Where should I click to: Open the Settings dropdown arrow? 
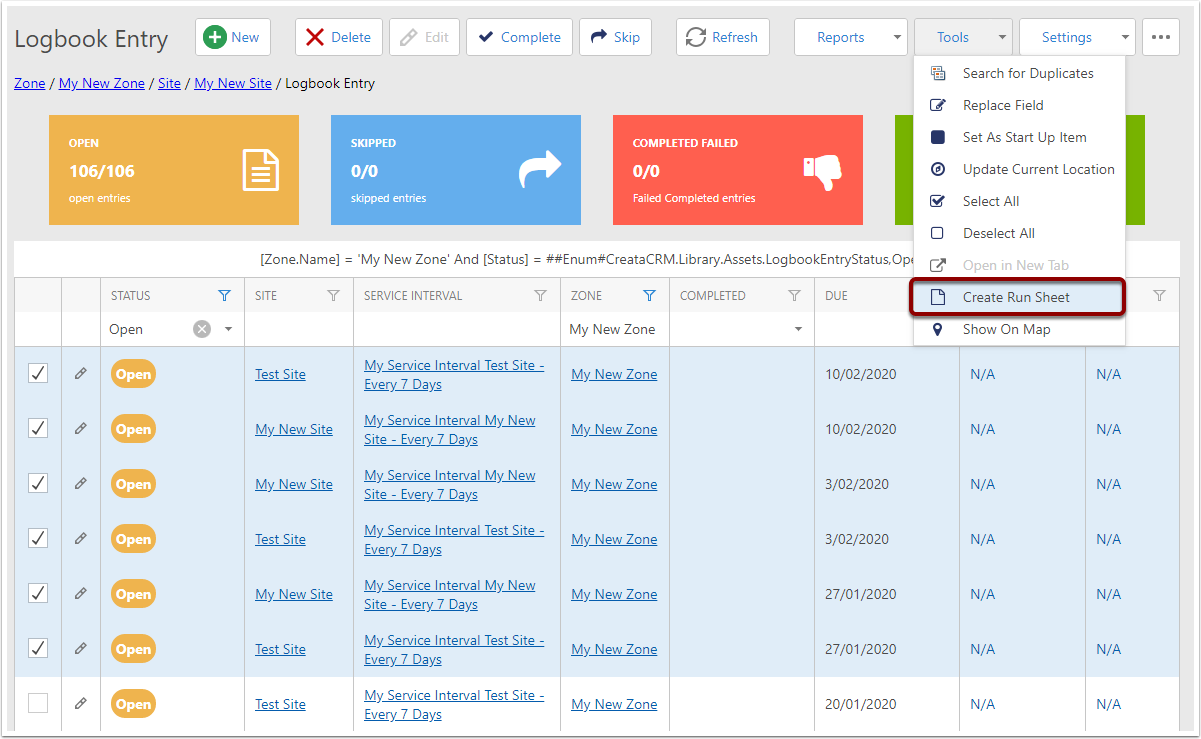[1125, 38]
